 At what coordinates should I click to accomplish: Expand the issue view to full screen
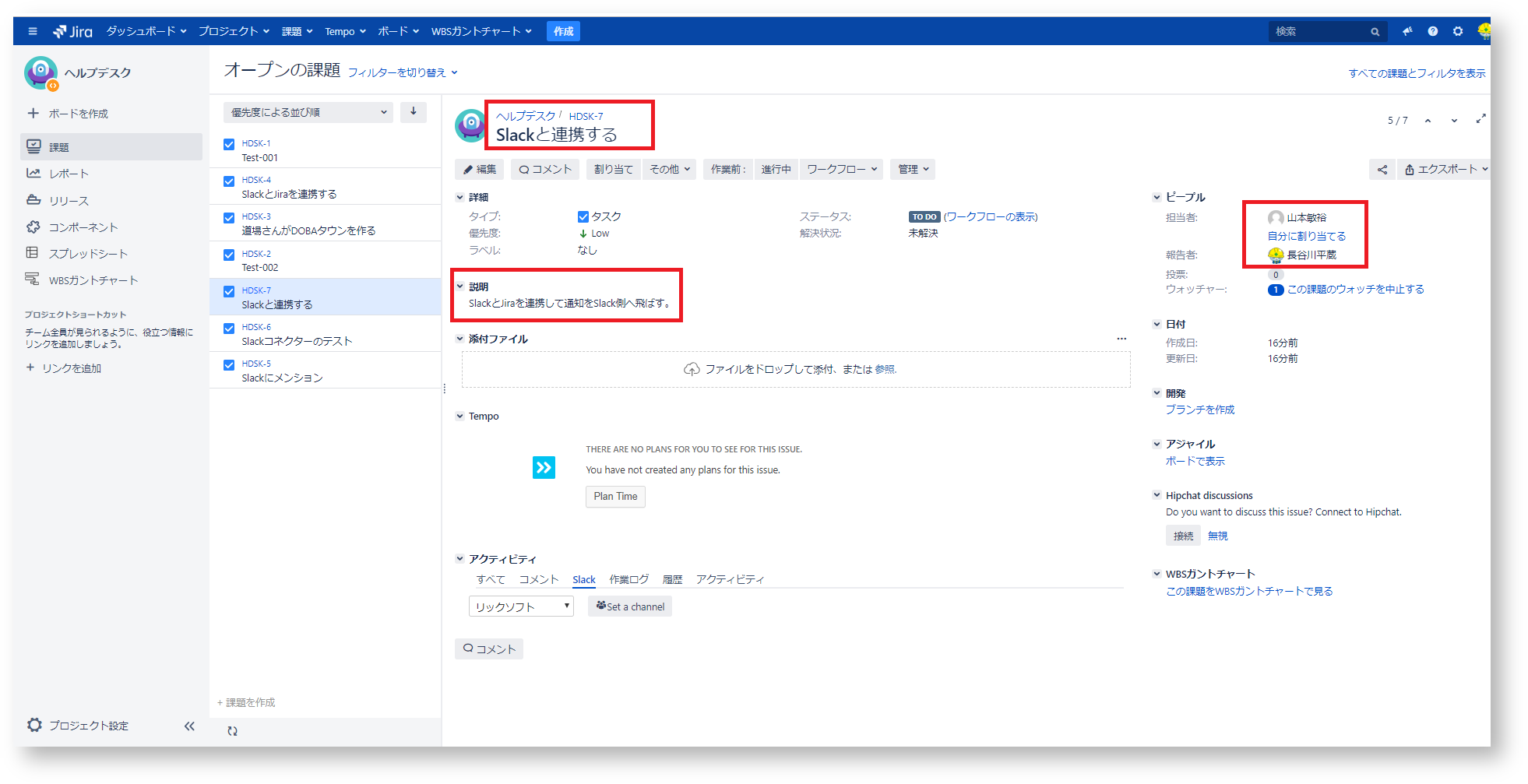coord(1480,119)
